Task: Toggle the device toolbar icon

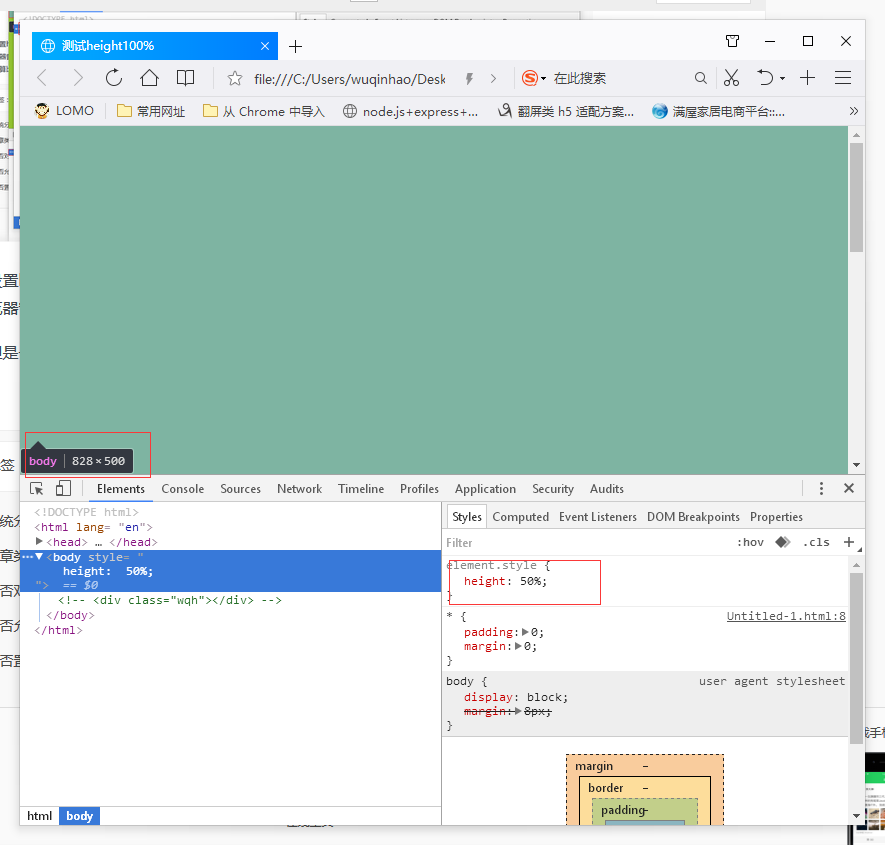Action: pos(63,489)
